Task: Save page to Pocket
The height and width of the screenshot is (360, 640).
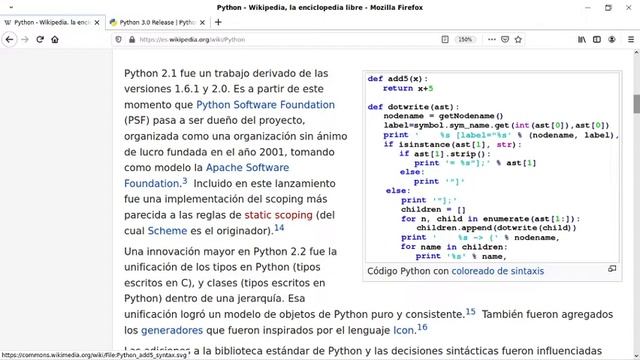Action: point(505,40)
